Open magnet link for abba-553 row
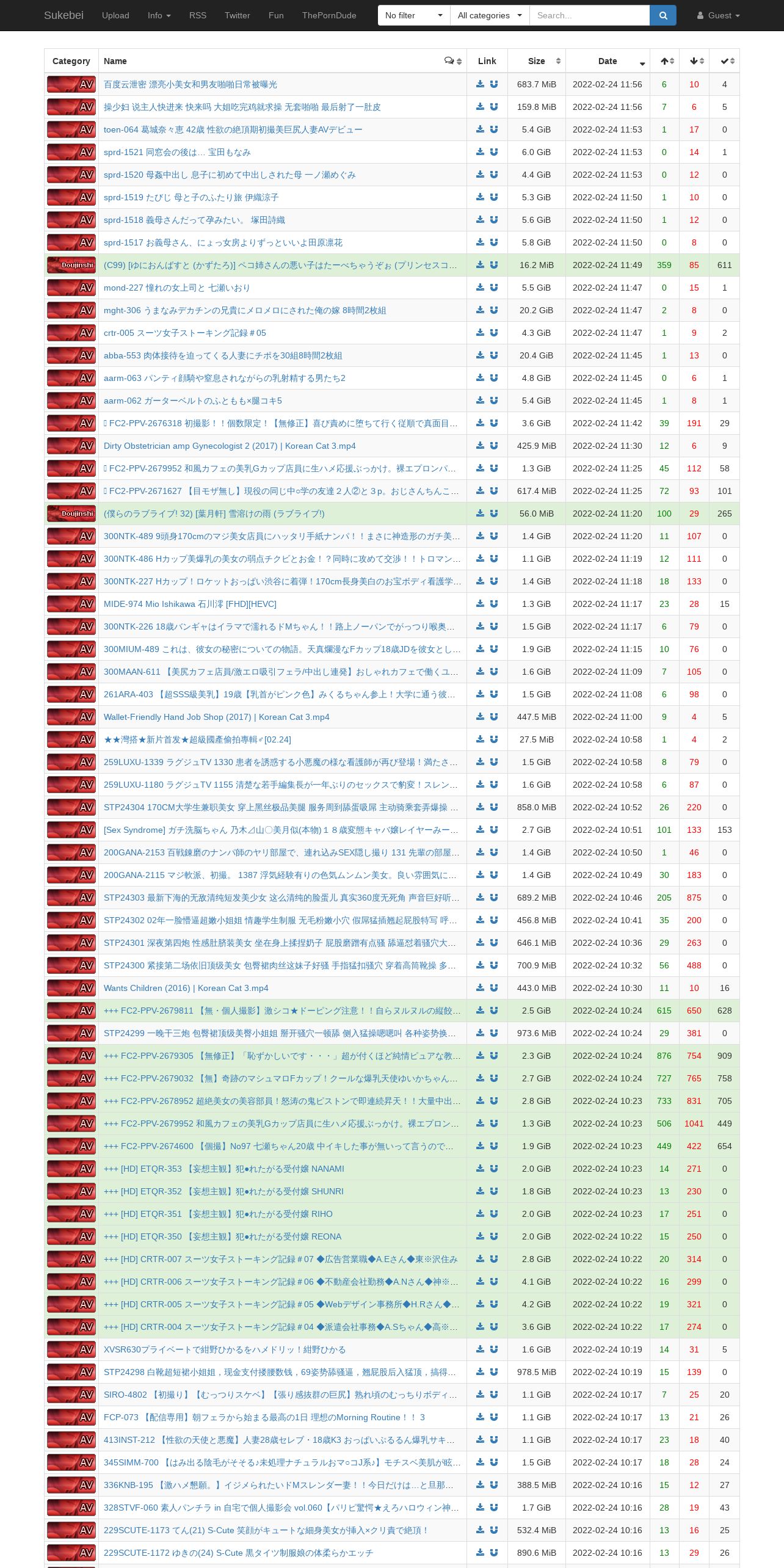Viewport: 784px width, 1568px height. [x=494, y=355]
